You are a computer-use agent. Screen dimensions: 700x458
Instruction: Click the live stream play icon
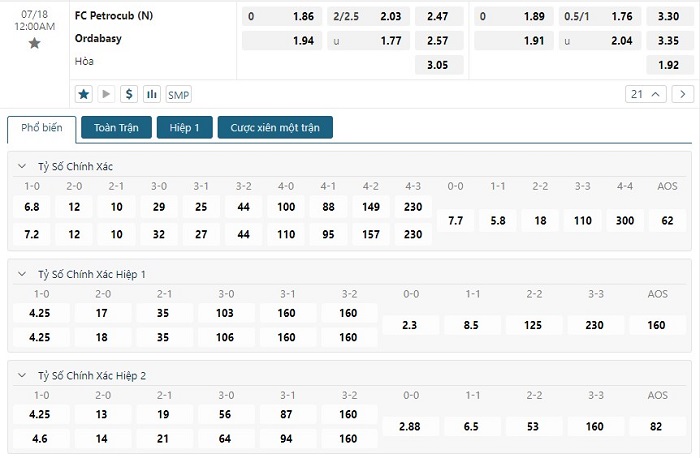106,94
